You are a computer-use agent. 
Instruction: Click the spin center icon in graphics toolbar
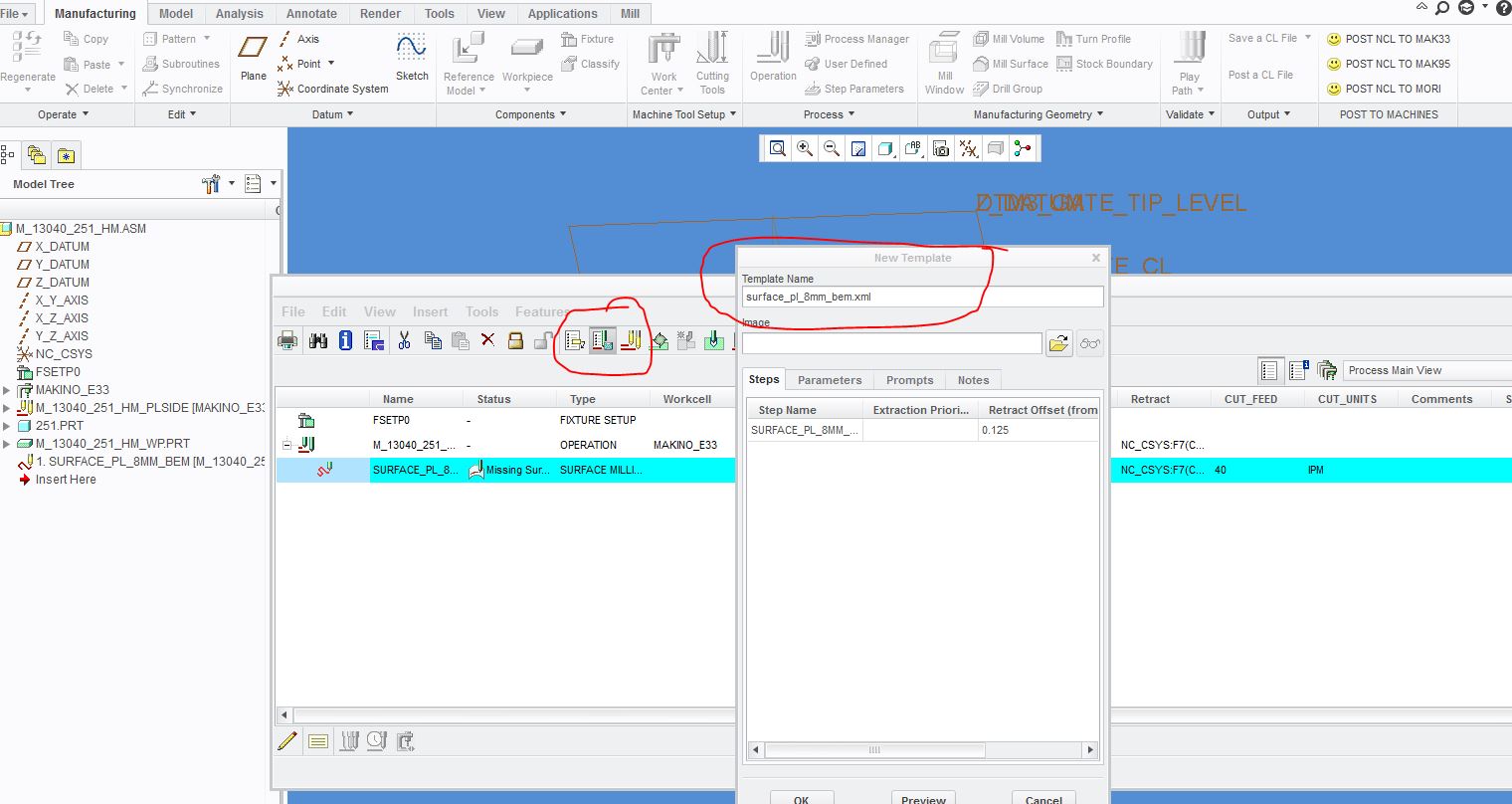tap(1023, 149)
